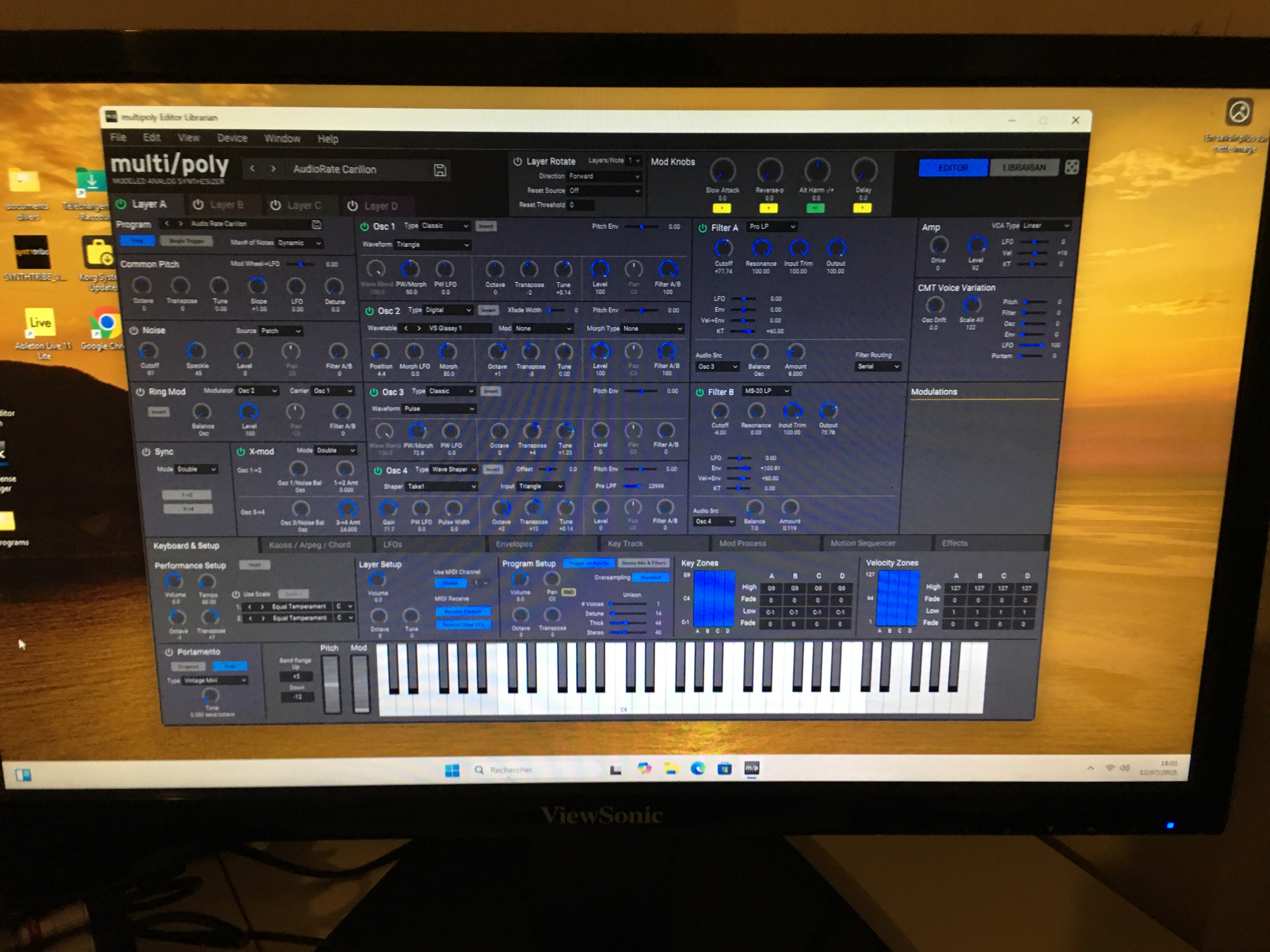Toggle Osc 2 power button
Viewport: 1270px width, 952px height.
point(369,311)
